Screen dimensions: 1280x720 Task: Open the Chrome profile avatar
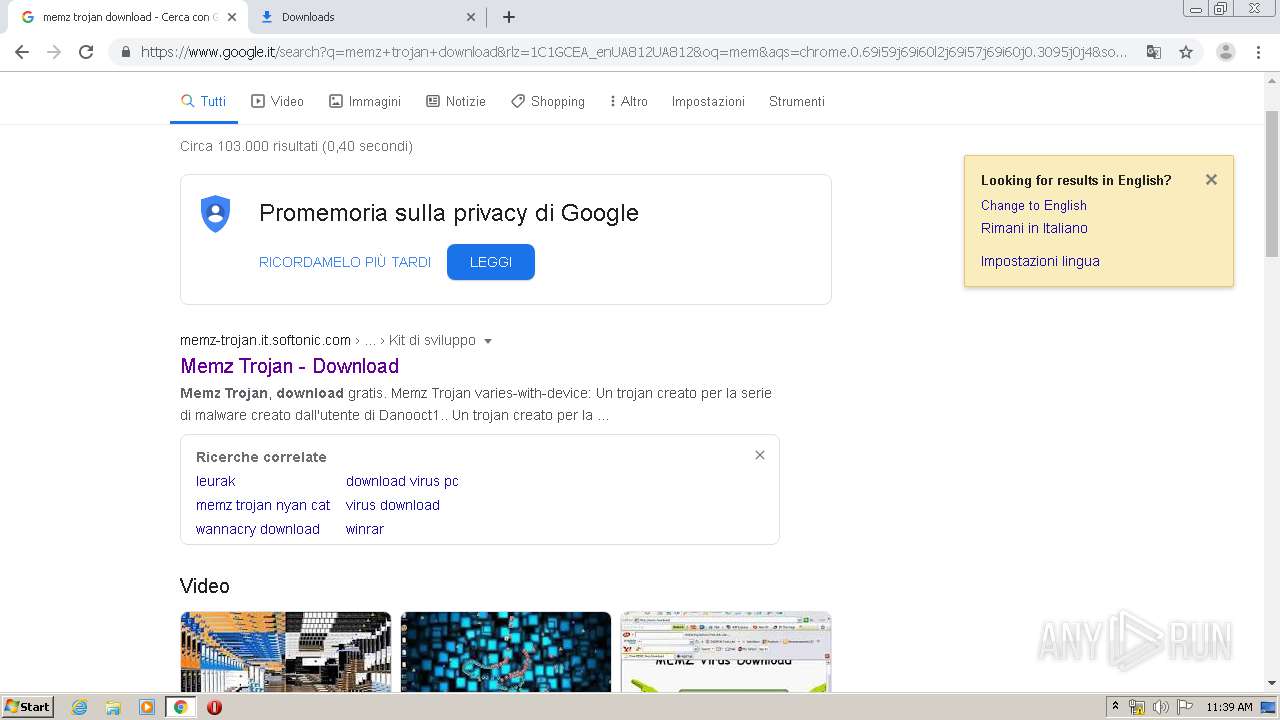click(x=1226, y=52)
